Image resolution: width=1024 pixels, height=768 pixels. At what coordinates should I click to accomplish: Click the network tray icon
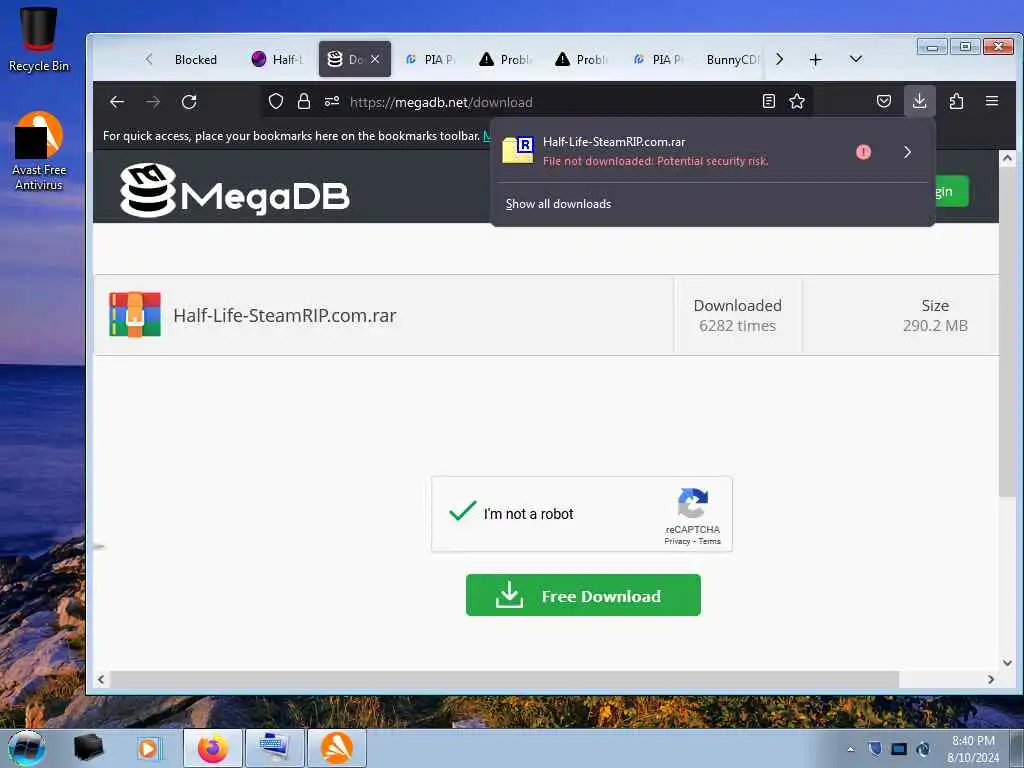tap(899, 749)
